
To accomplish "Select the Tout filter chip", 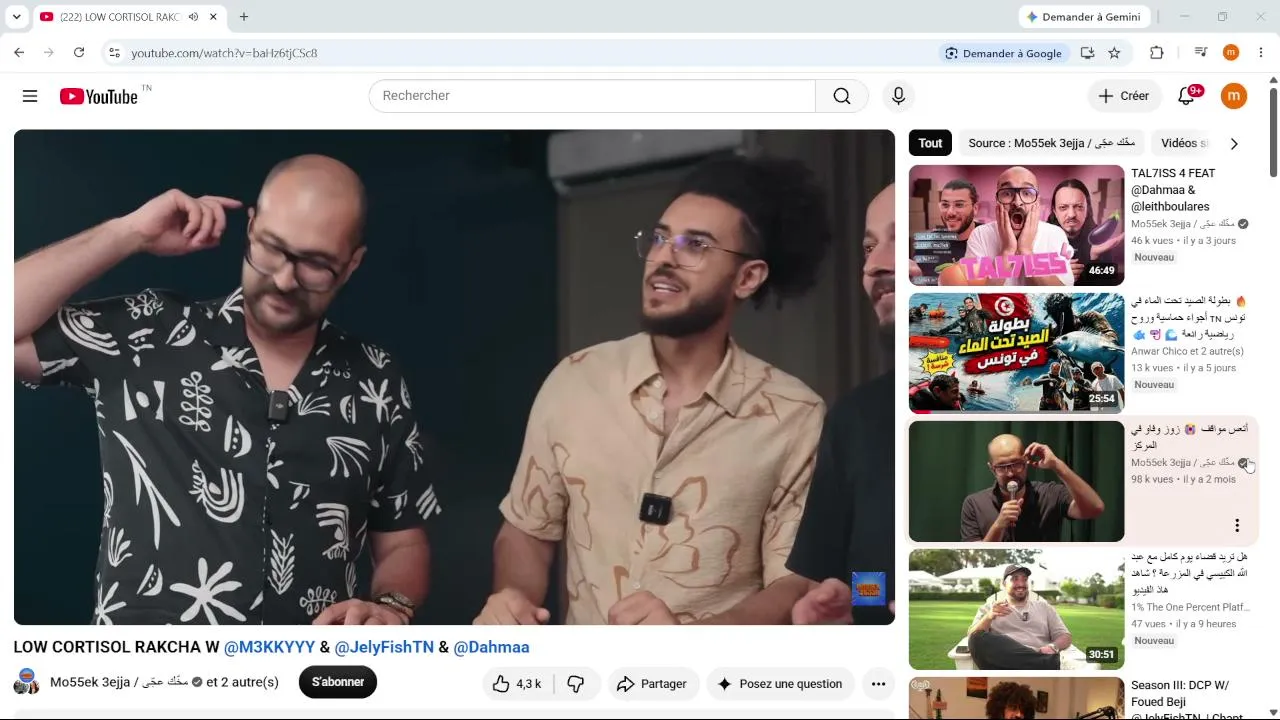I will click(x=930, y=143).
